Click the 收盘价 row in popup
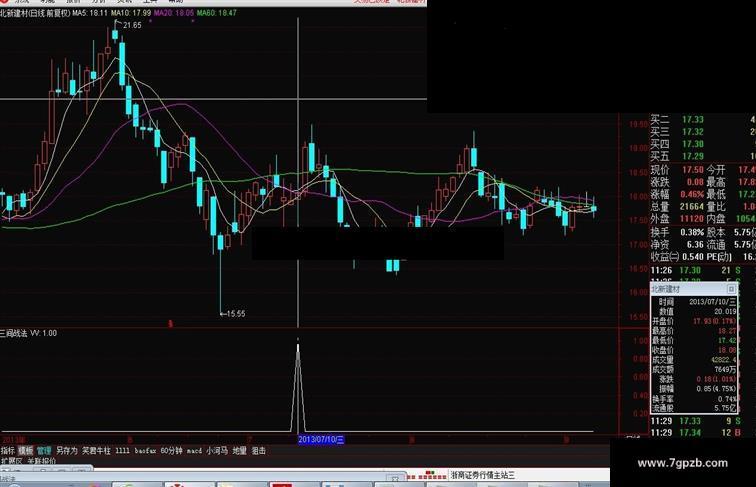Screen dimensions: 756x487 coord(694,350)
